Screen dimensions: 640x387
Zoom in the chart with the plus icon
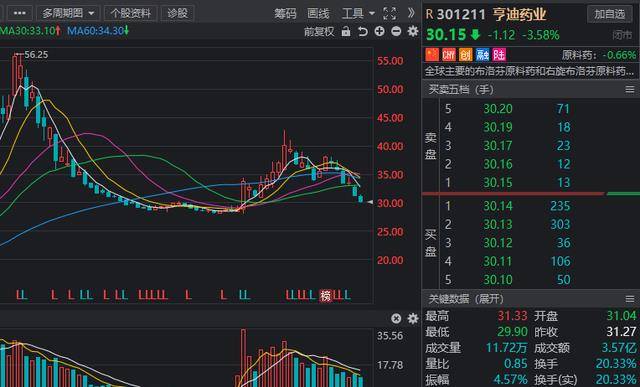(380, 31)
